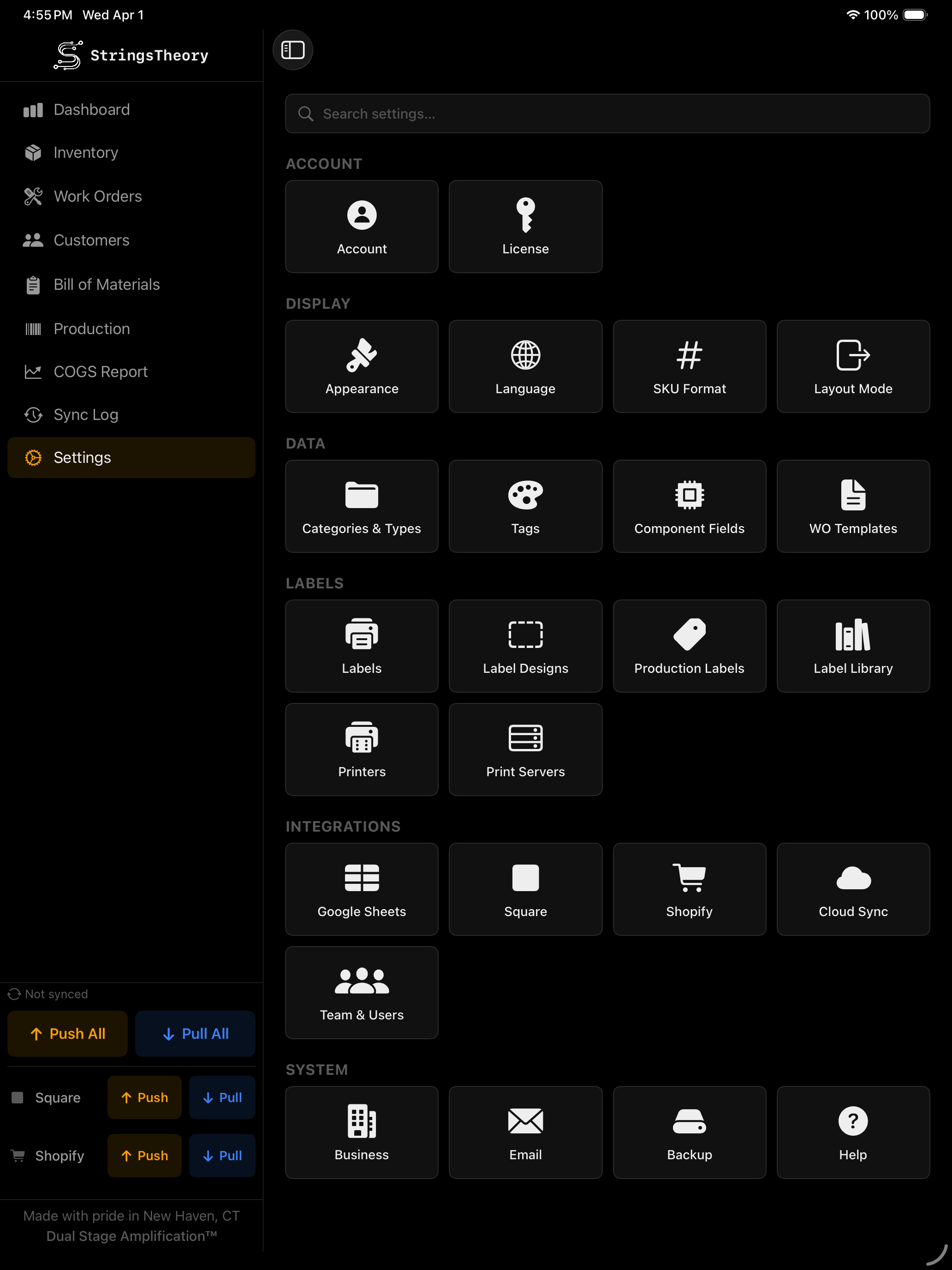The image size is (952, 1270).
Task: Open the Printers settings tile
Action: pos(362,749)
